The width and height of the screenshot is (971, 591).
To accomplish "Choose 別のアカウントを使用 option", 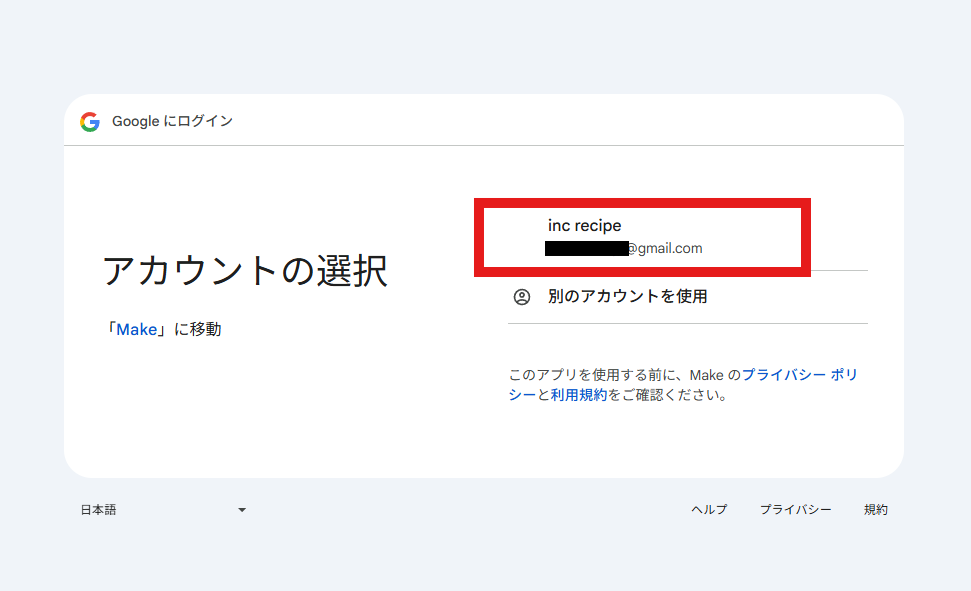I will 687,297.
